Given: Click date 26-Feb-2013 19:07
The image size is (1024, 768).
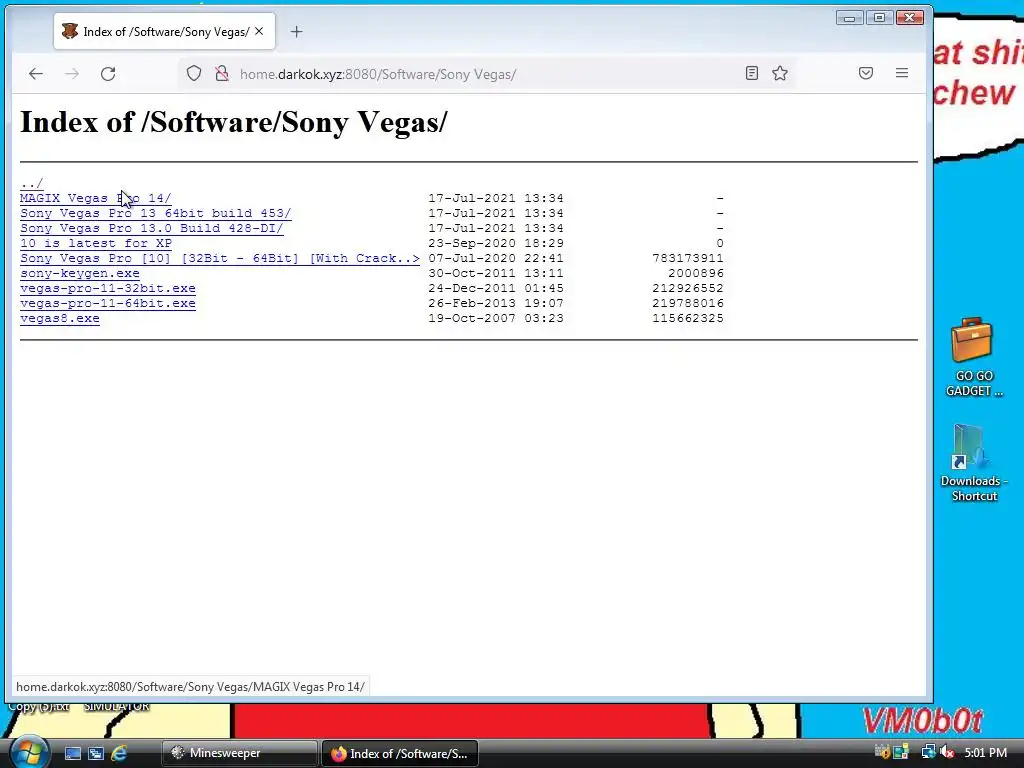Looking at the screenshot, I should (496, 303).
